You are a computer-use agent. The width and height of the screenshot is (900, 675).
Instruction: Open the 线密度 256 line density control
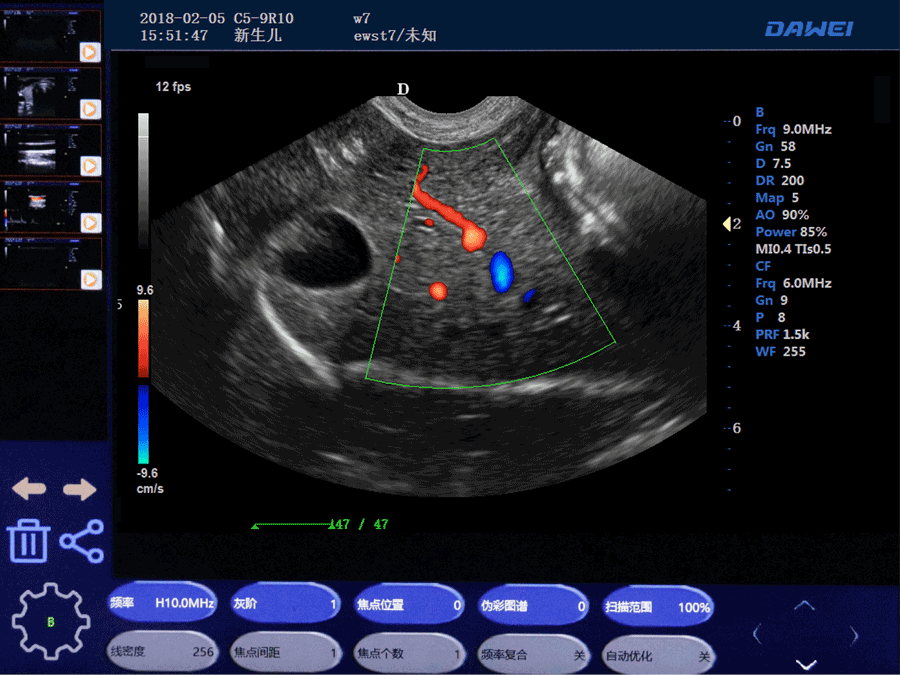click(161, 652)
